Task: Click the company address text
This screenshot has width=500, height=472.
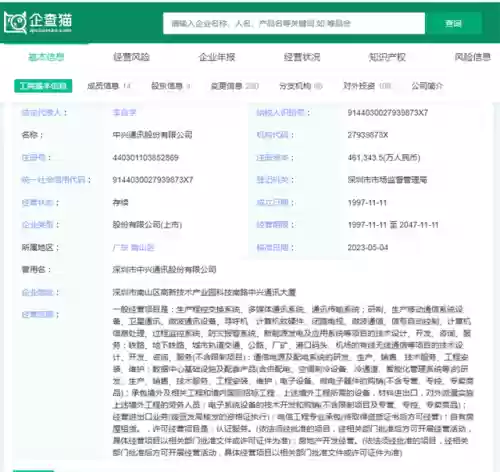Action: pos(204,292)
